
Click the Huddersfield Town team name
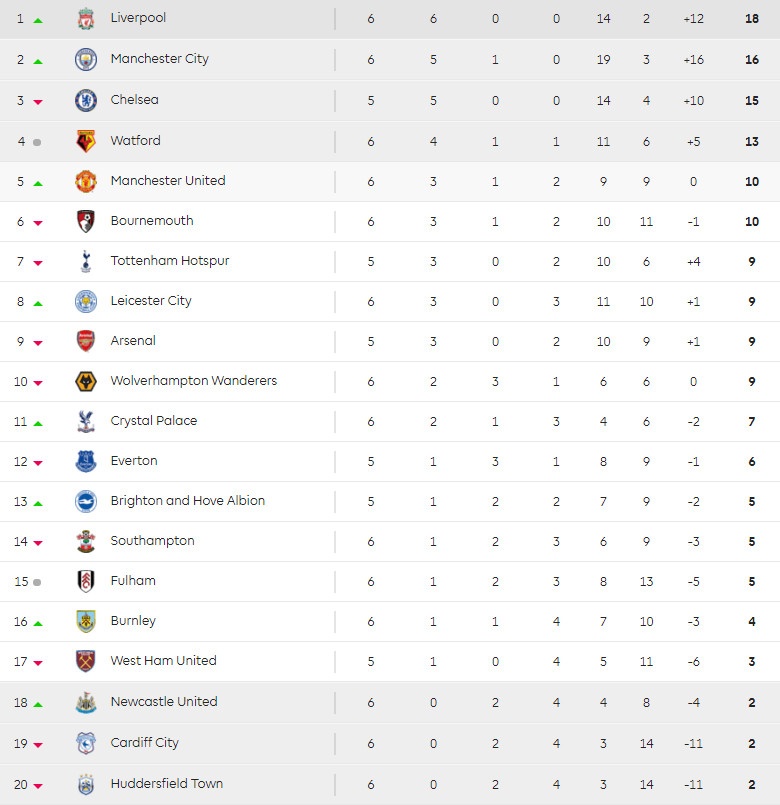click(167, 784)
